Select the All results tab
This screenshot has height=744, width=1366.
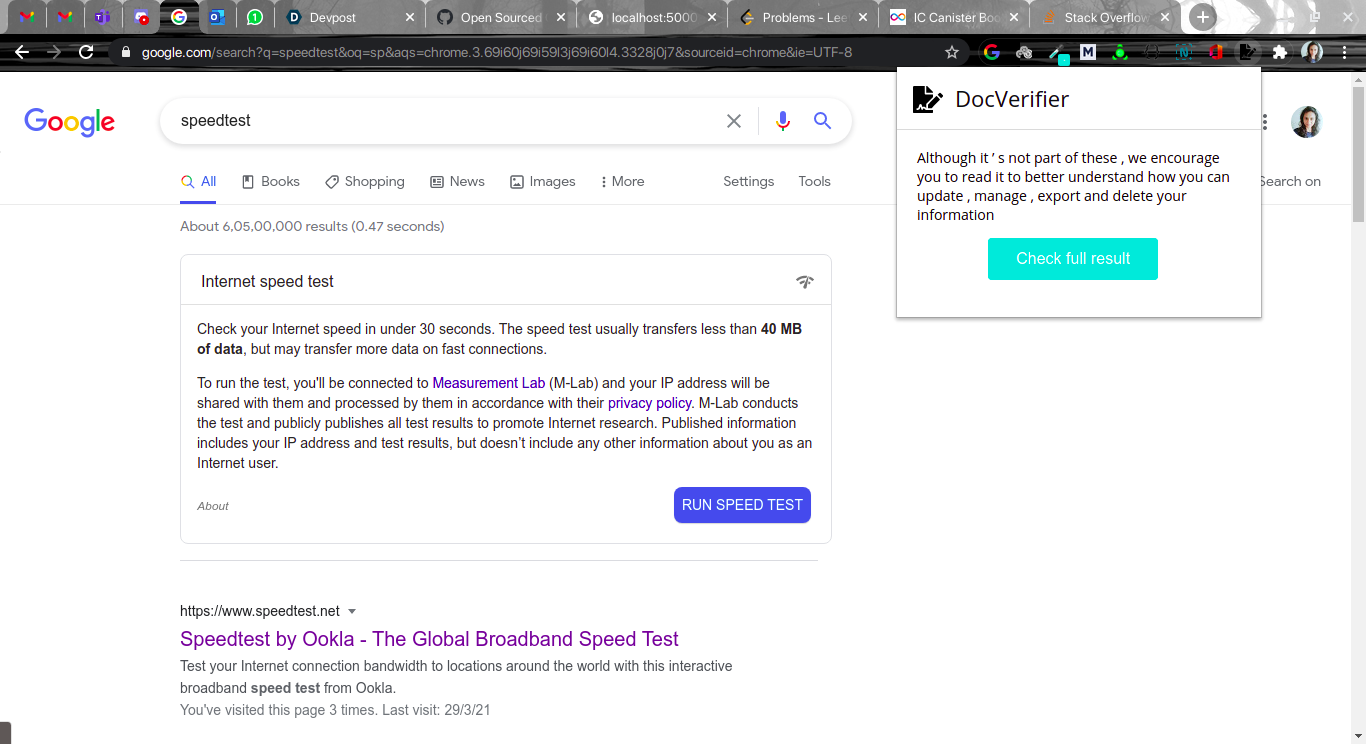click(x=198, y=182)
